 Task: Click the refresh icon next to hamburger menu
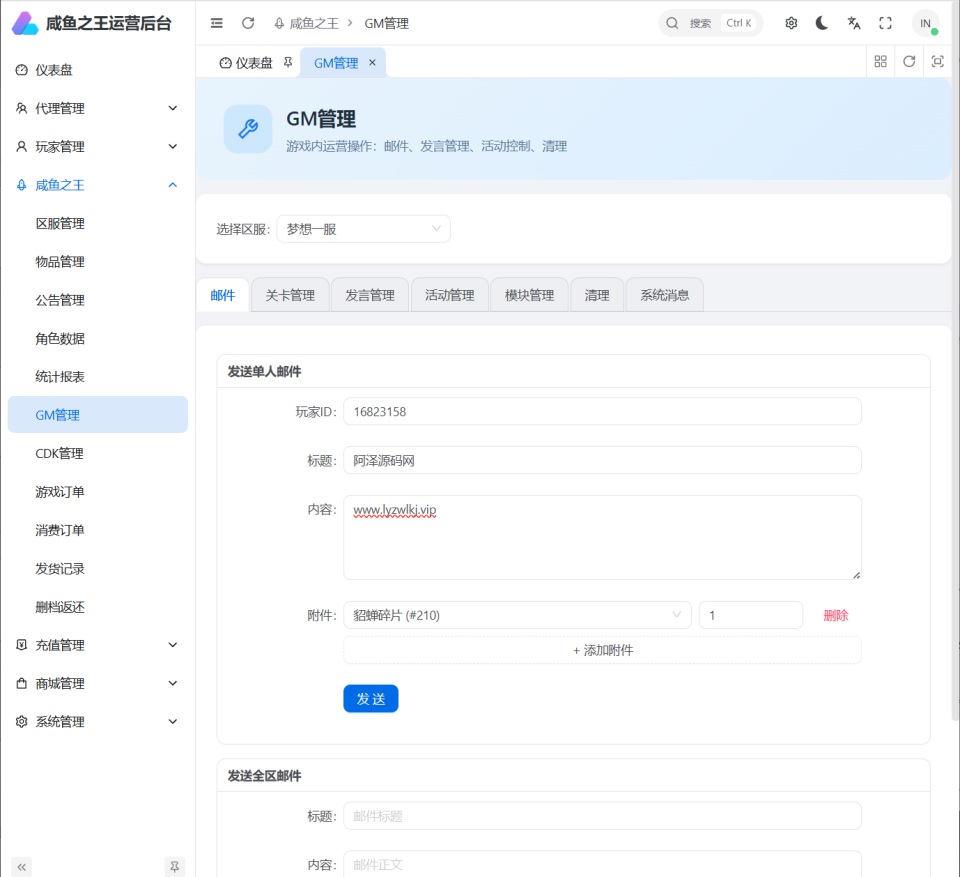tap(248, 23)
